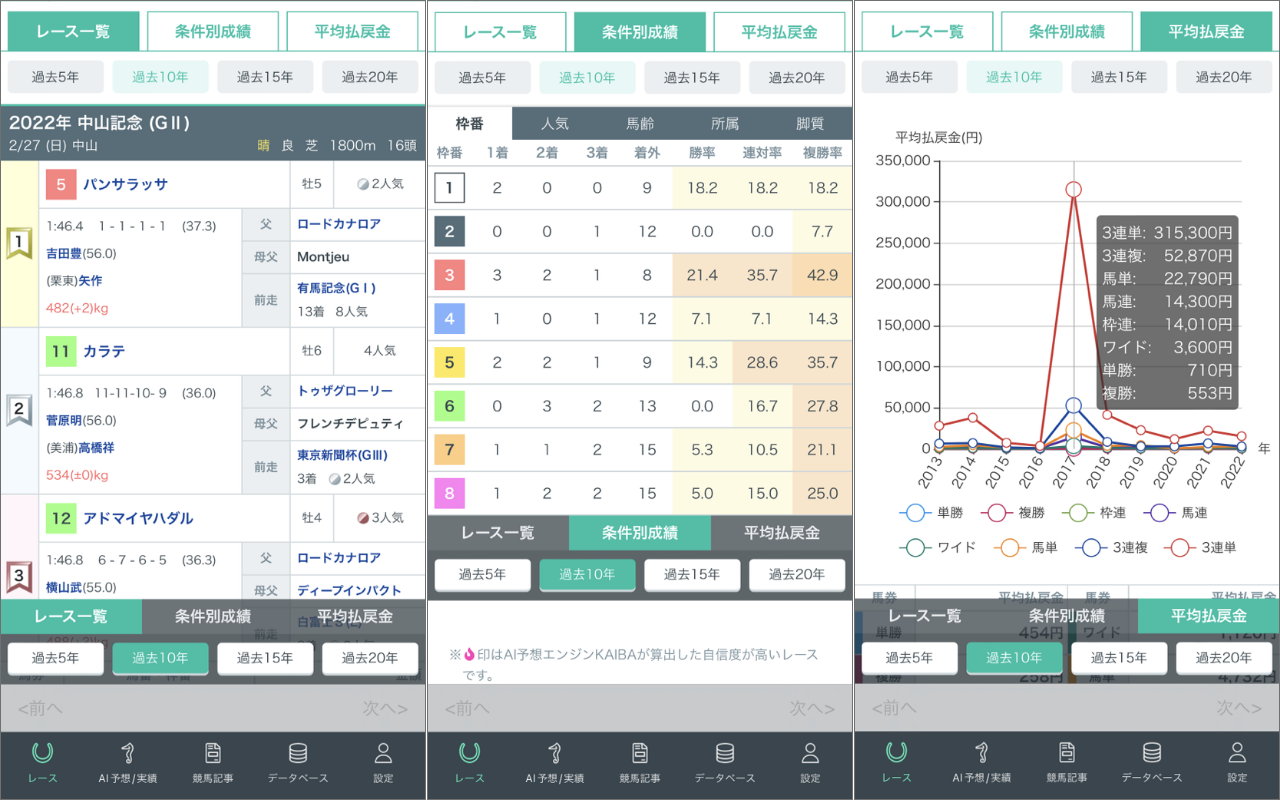Screen dimensions: 1280x800
Task: Select 過去20年 period in top right panel
Action: [x=1224, y=77]
